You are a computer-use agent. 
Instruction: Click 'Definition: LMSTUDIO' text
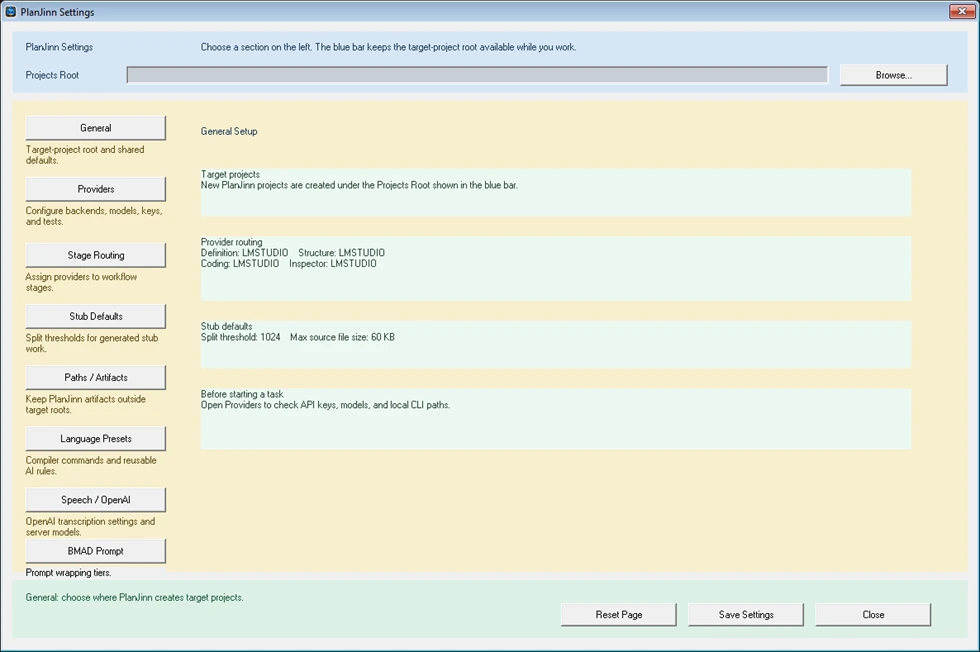(244, 253)
